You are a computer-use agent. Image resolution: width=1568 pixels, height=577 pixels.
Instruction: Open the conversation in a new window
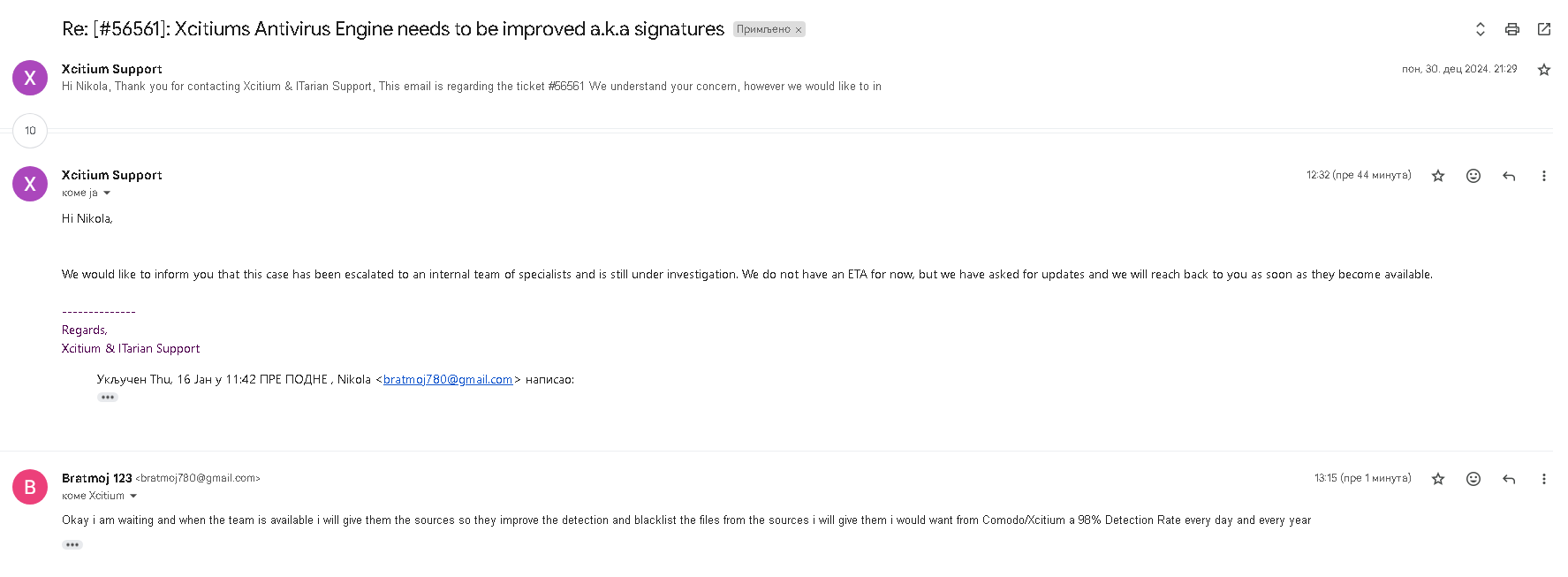(1544, 29)
